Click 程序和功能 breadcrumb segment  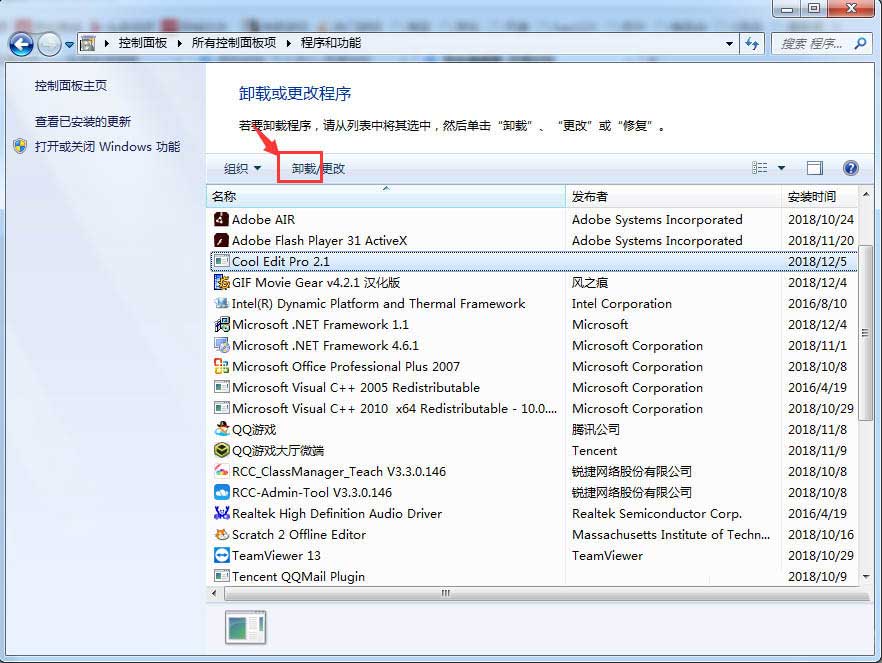pos(331,43)
